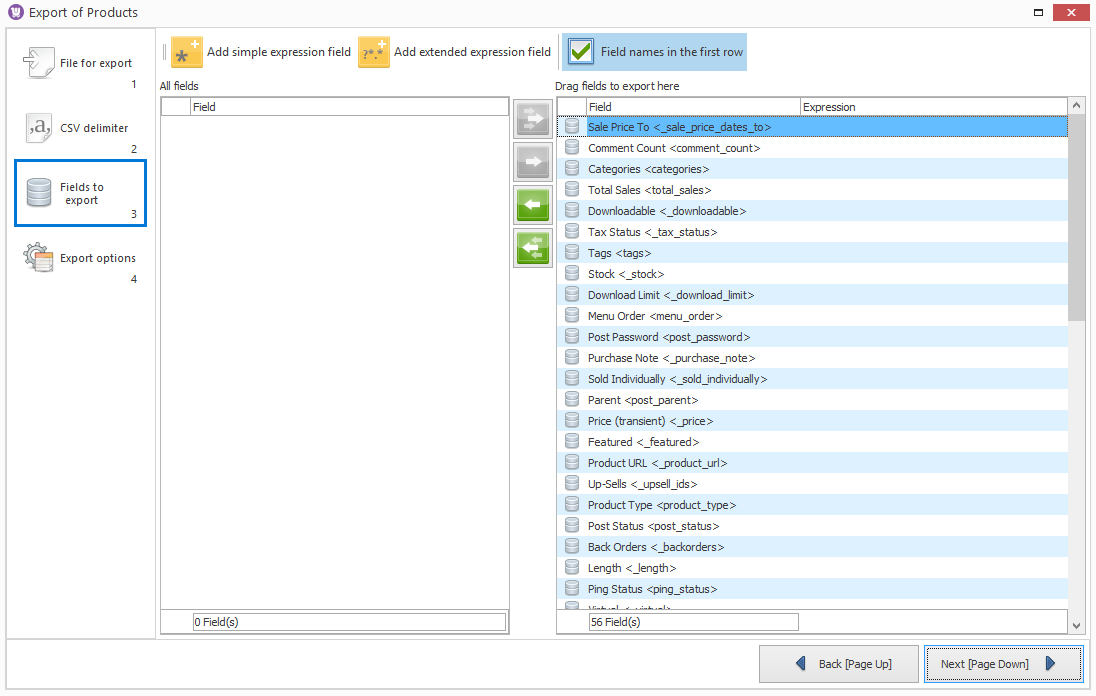Click Field column header in All fields list
The width and height of the screenshot is (1096, 696).
tap(349, 107)
